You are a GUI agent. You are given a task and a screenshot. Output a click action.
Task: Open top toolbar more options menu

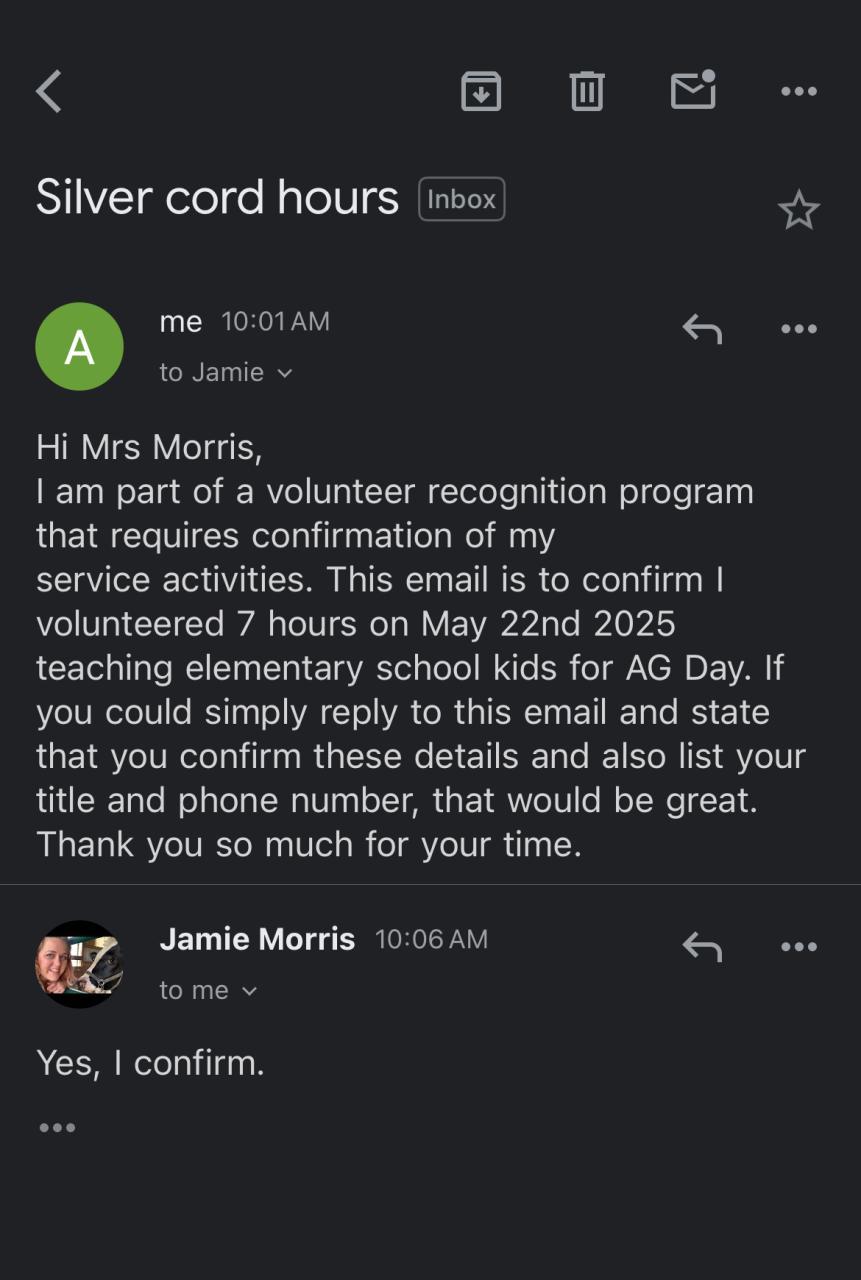coord(798,92)
